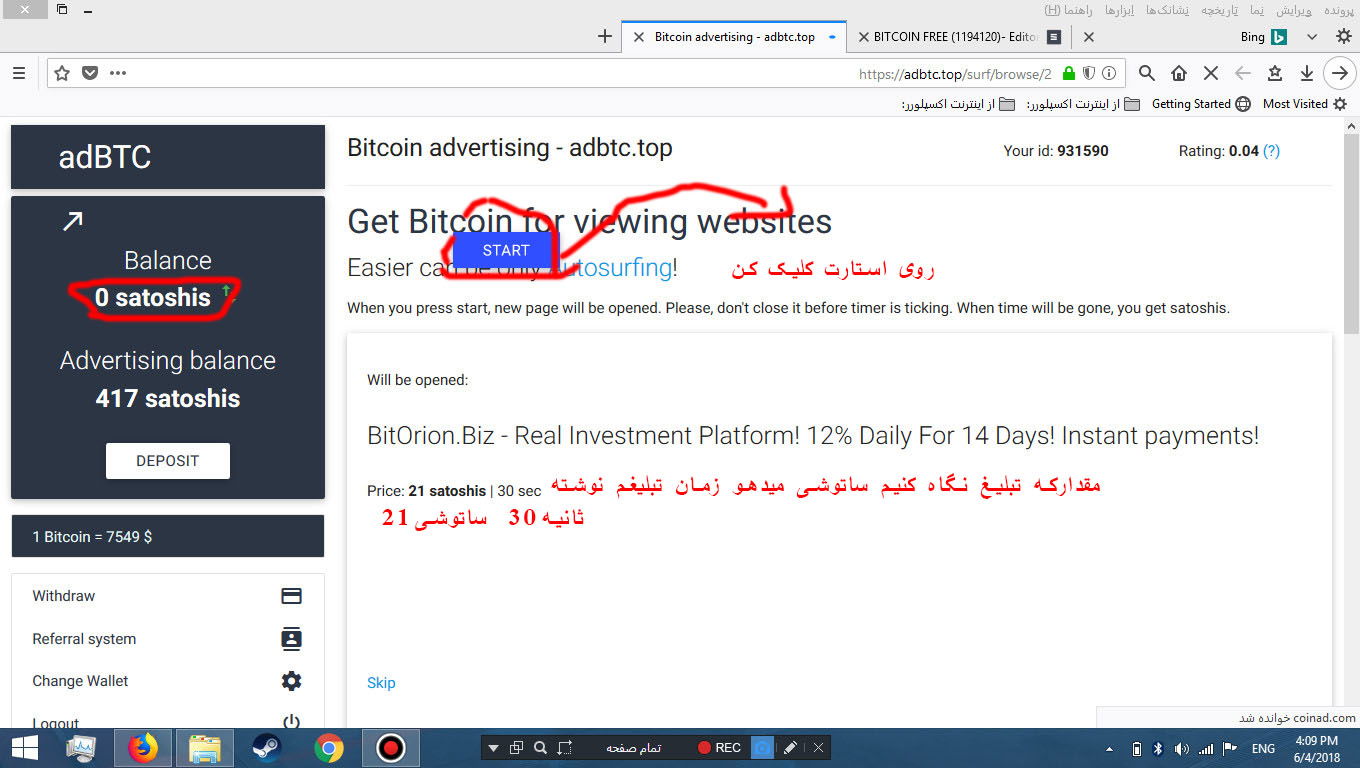Image resolution: width=1360 pixels, height=768 pixels.
Task: Save page to Pocket icon
Action: click(x=90, y=73)
